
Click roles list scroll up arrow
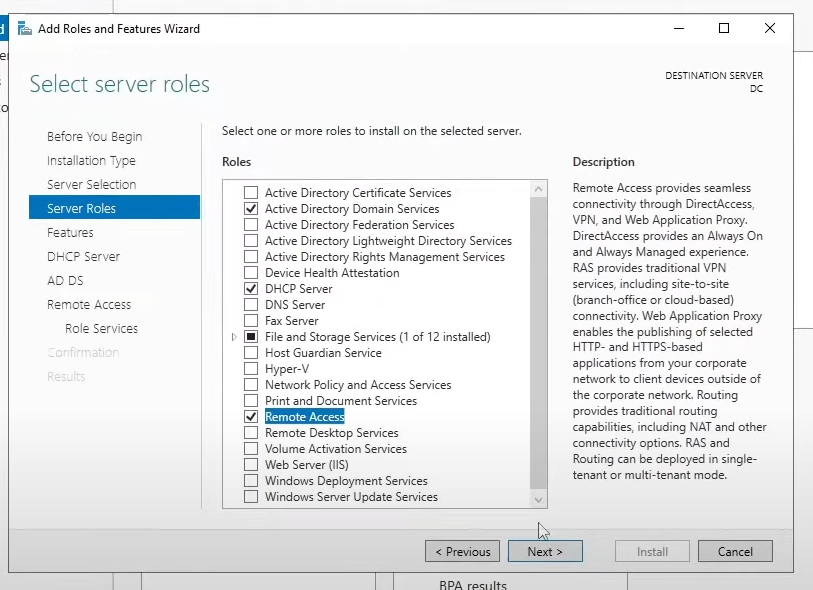pos(538,189)
